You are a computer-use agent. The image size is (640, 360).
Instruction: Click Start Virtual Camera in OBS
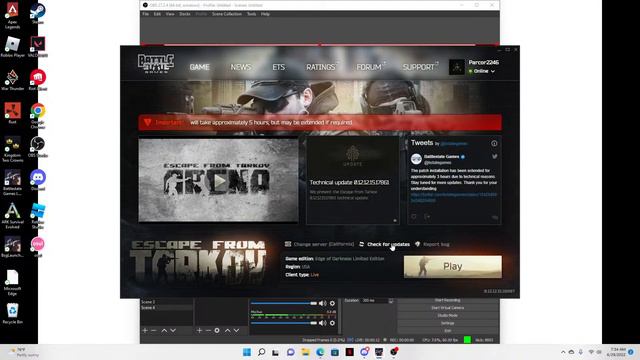coord(448,308)
